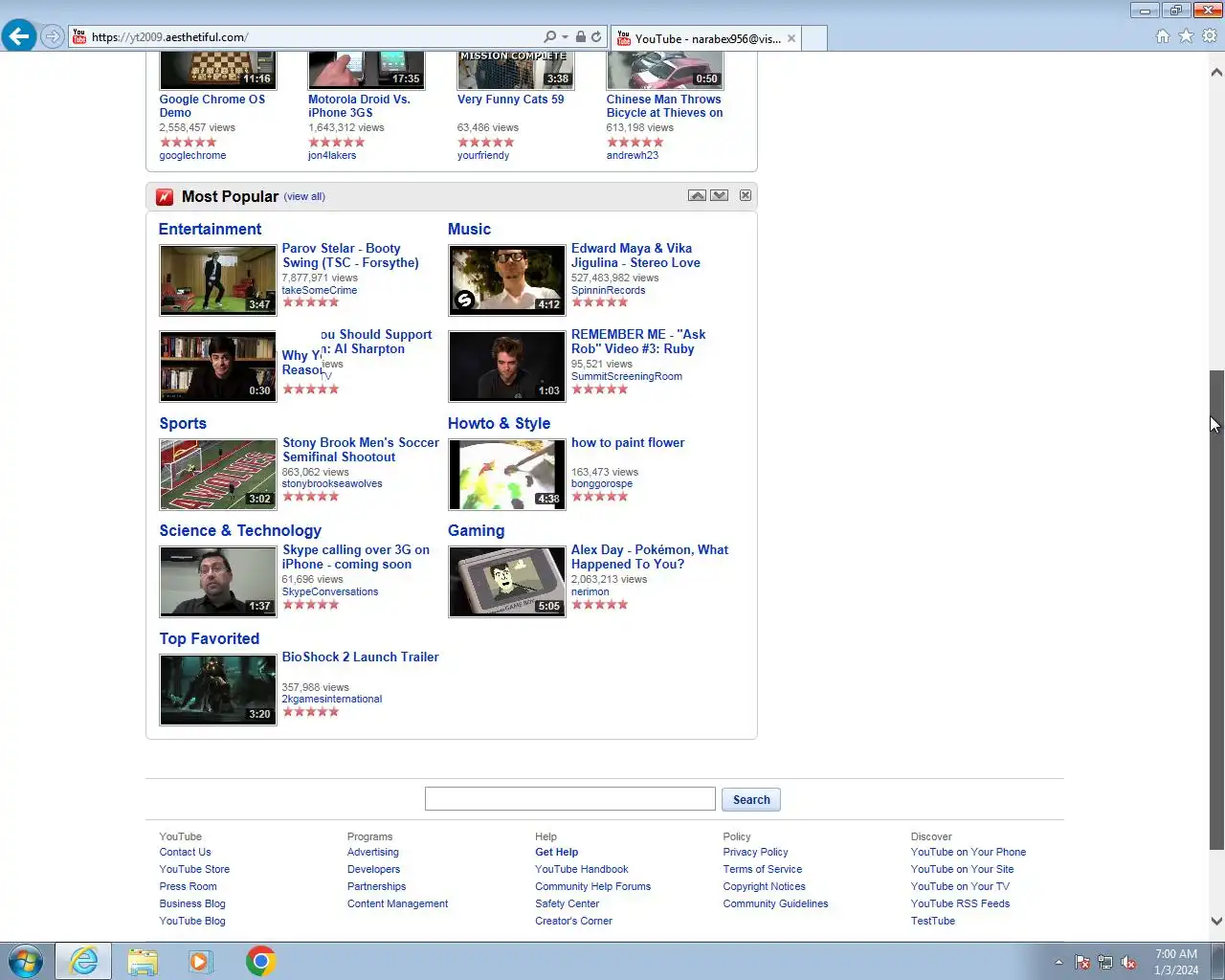The height and width of the screenshot is (980, 1225).
Task: Open footer YouTube on Your Phone link
Action: pyautogui.click(x=968, y=852)
